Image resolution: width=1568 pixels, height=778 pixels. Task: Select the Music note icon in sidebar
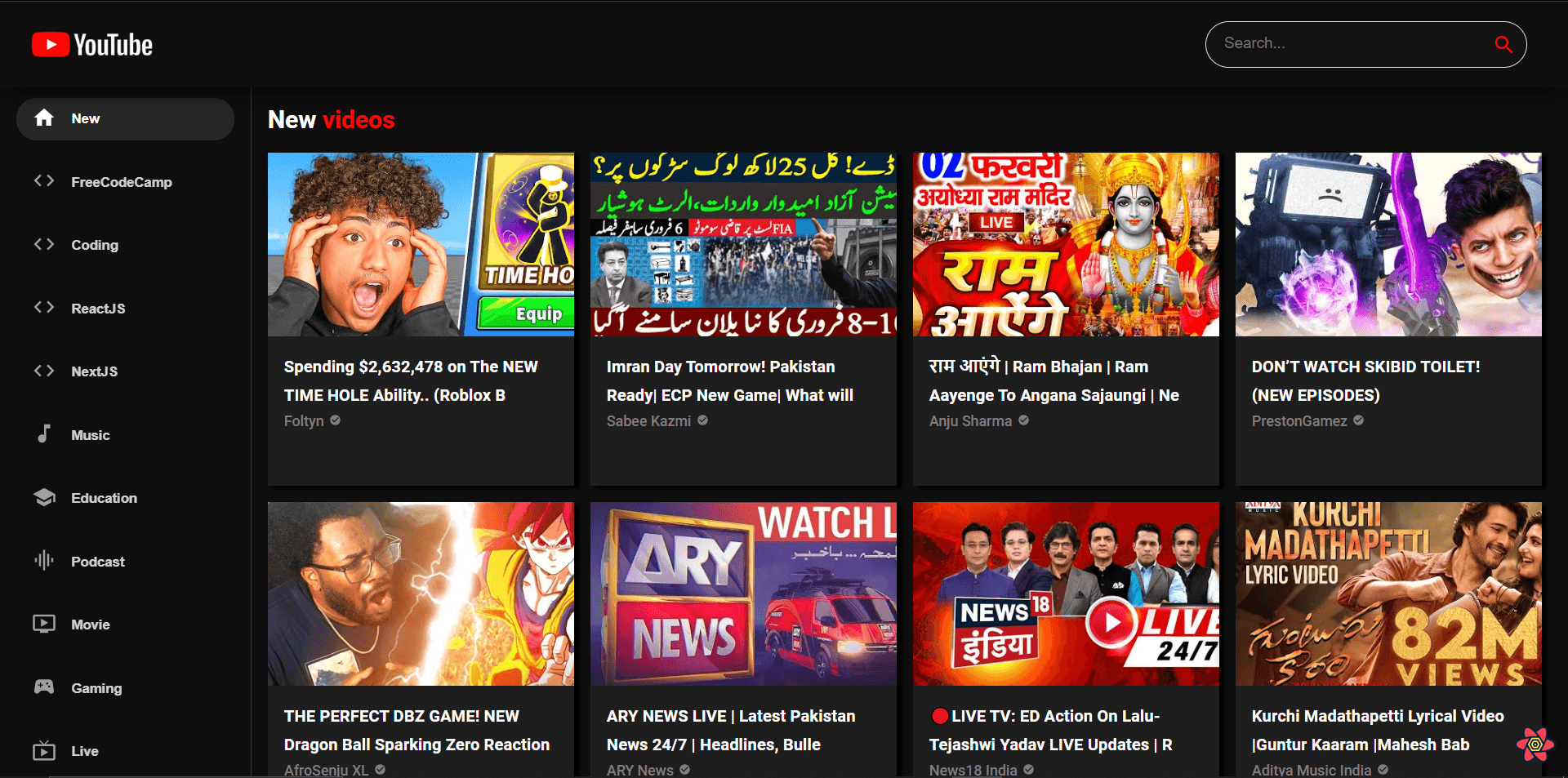click(x=44, y=434)
